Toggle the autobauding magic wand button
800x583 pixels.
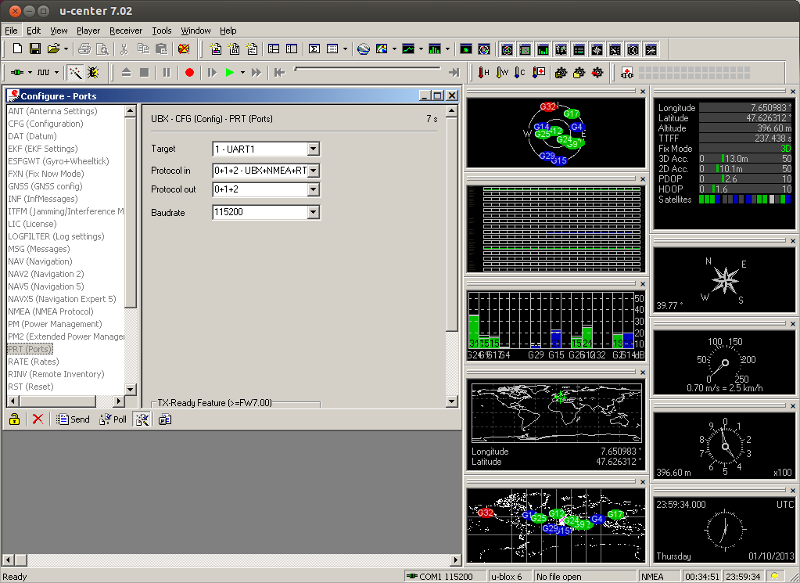pyautogui.click(x=76, y=72)
